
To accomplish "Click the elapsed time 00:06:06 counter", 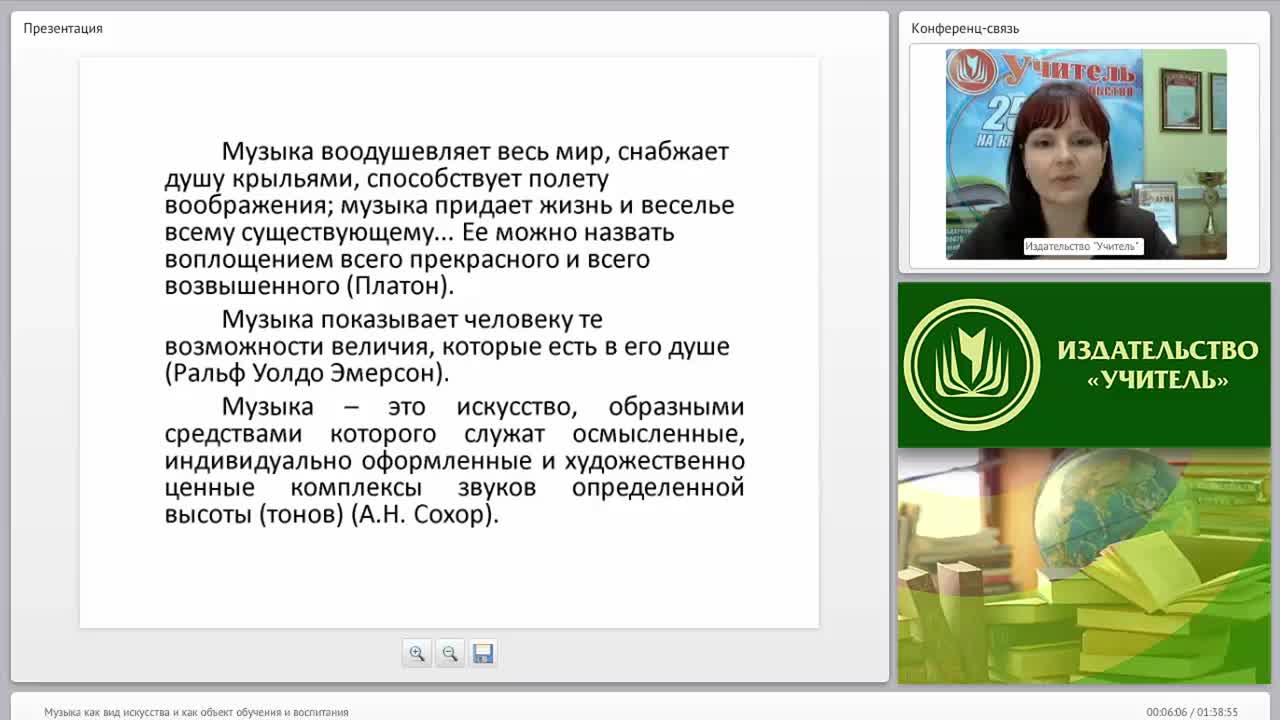I will (1166, 712).
